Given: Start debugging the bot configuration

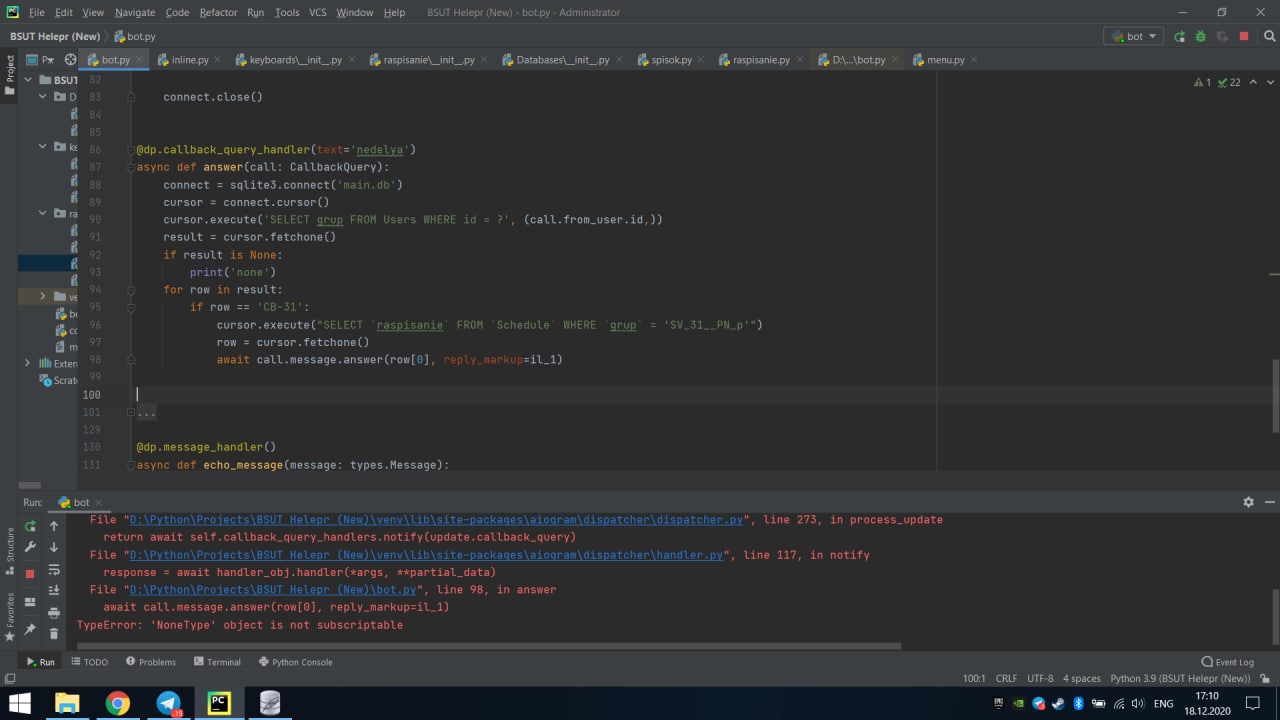Looking at the screenshot, I should pyautogui.click(x=1200, y=36).
